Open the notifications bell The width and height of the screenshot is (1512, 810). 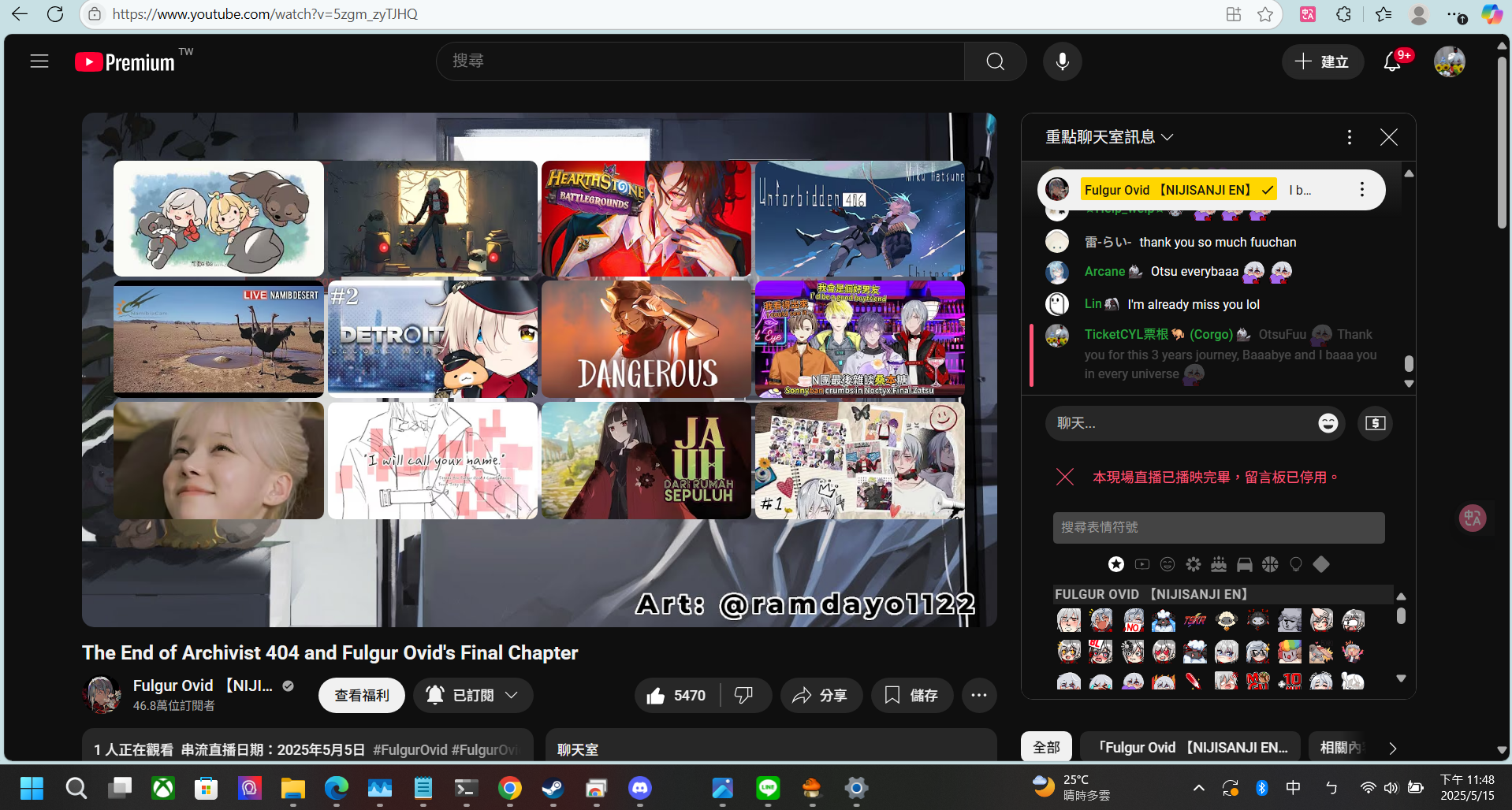(1393, 61)
